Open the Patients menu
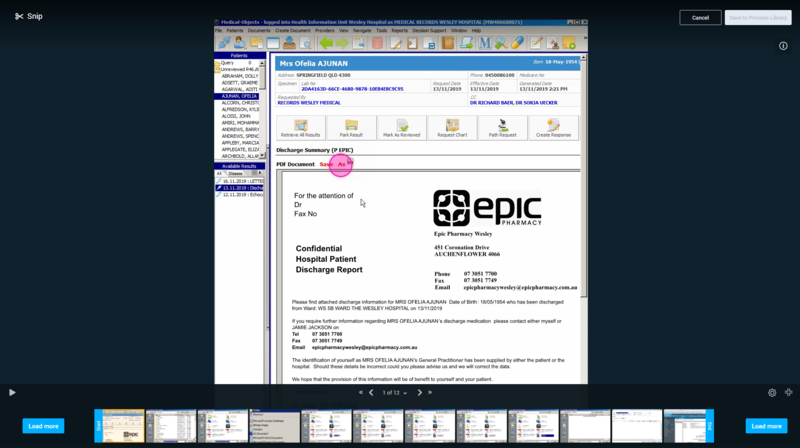This screenshot has width=800, height=448. [235, 31]
